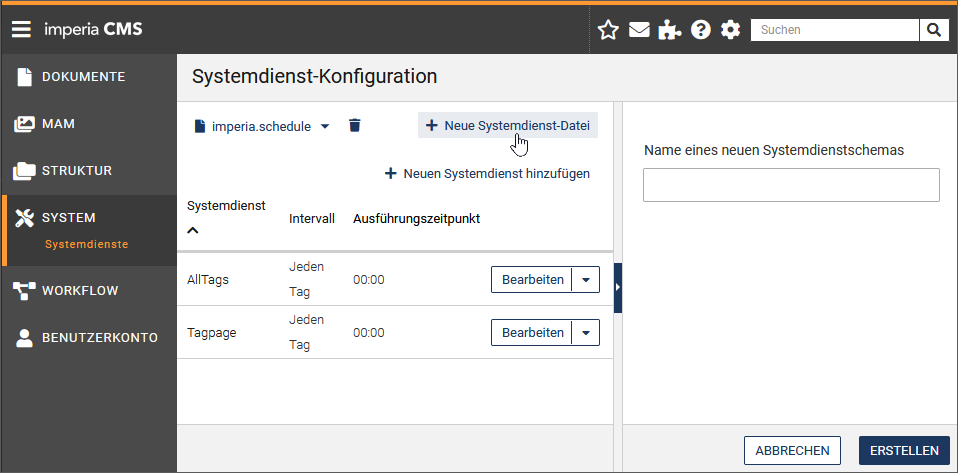
Task: Open help question mark icon
Action: [x=701, y=30]
